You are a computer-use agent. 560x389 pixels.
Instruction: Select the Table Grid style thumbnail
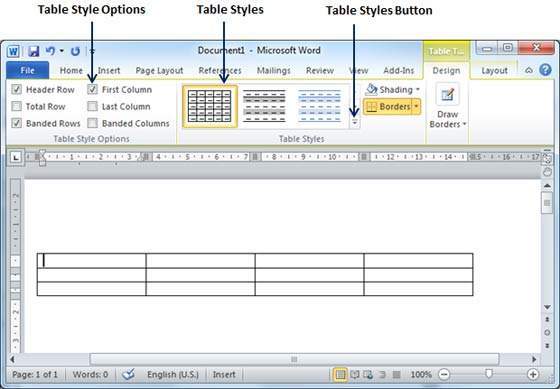click(210, 106)
